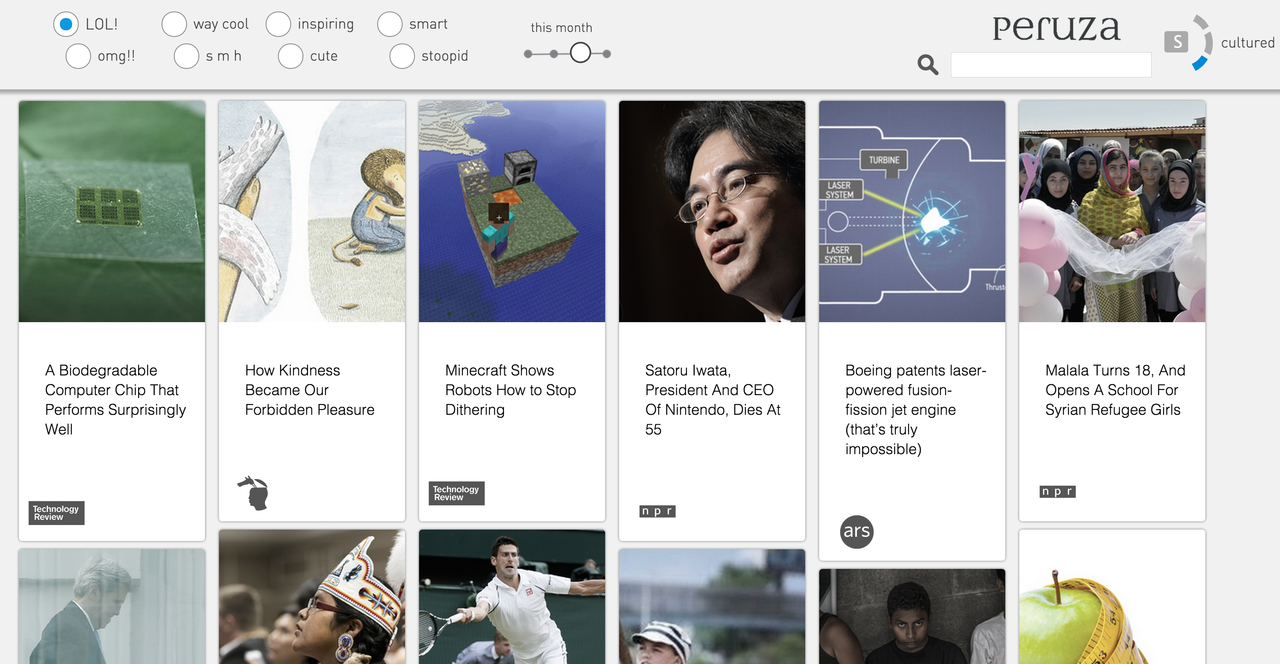This screenshot has width=1280, height=664.
Task: Open the striped cap photo card
Action: click(712, 607)
